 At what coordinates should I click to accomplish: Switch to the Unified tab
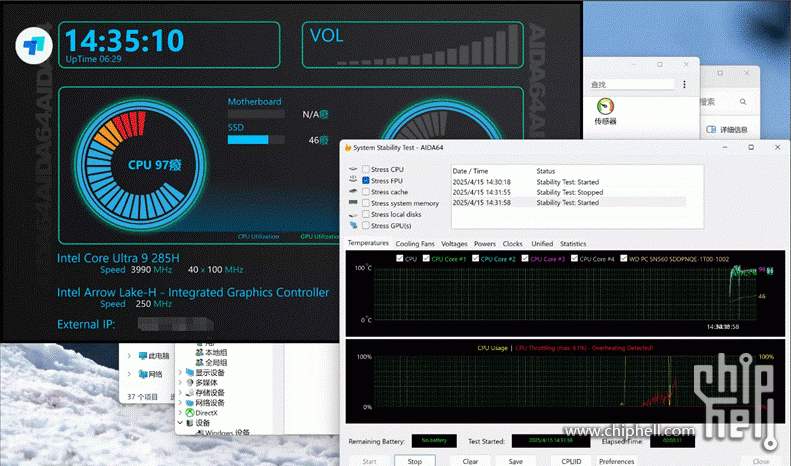coord(542,244)
